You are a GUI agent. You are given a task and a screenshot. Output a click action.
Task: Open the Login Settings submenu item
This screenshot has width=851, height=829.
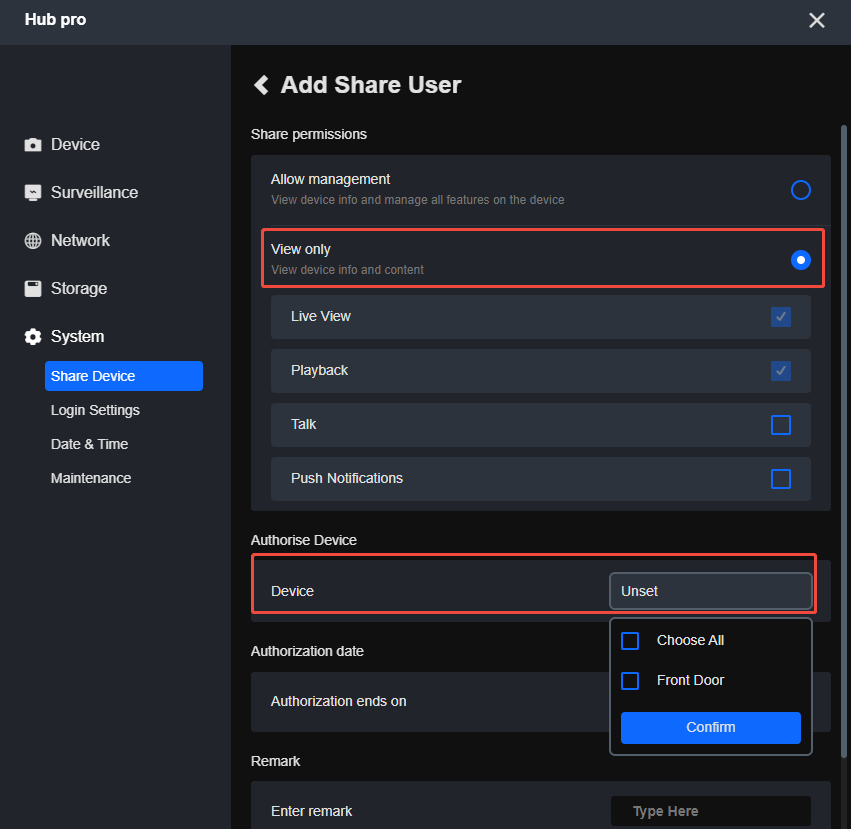[95, 410]
